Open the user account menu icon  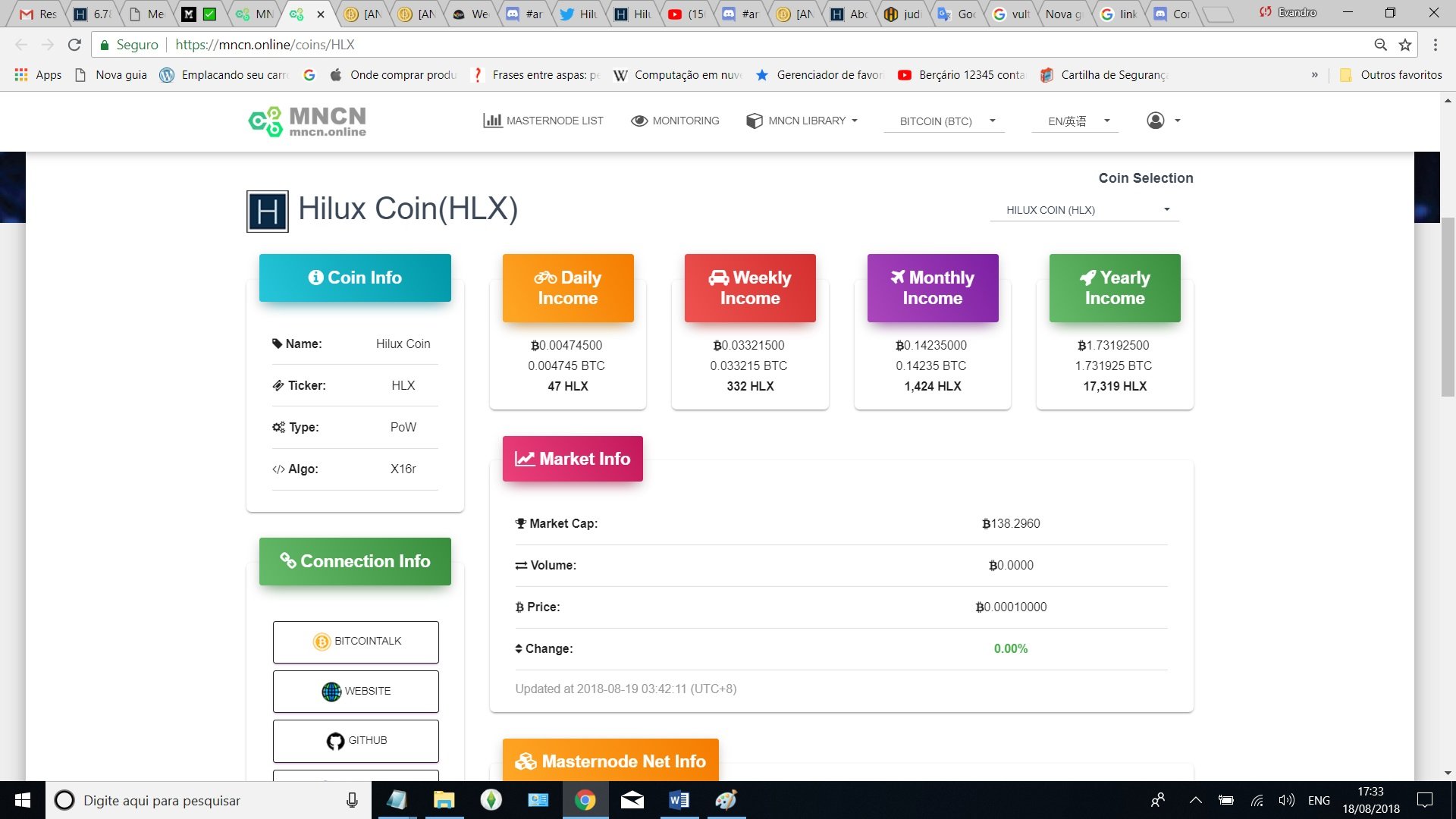click(1163, 121)
